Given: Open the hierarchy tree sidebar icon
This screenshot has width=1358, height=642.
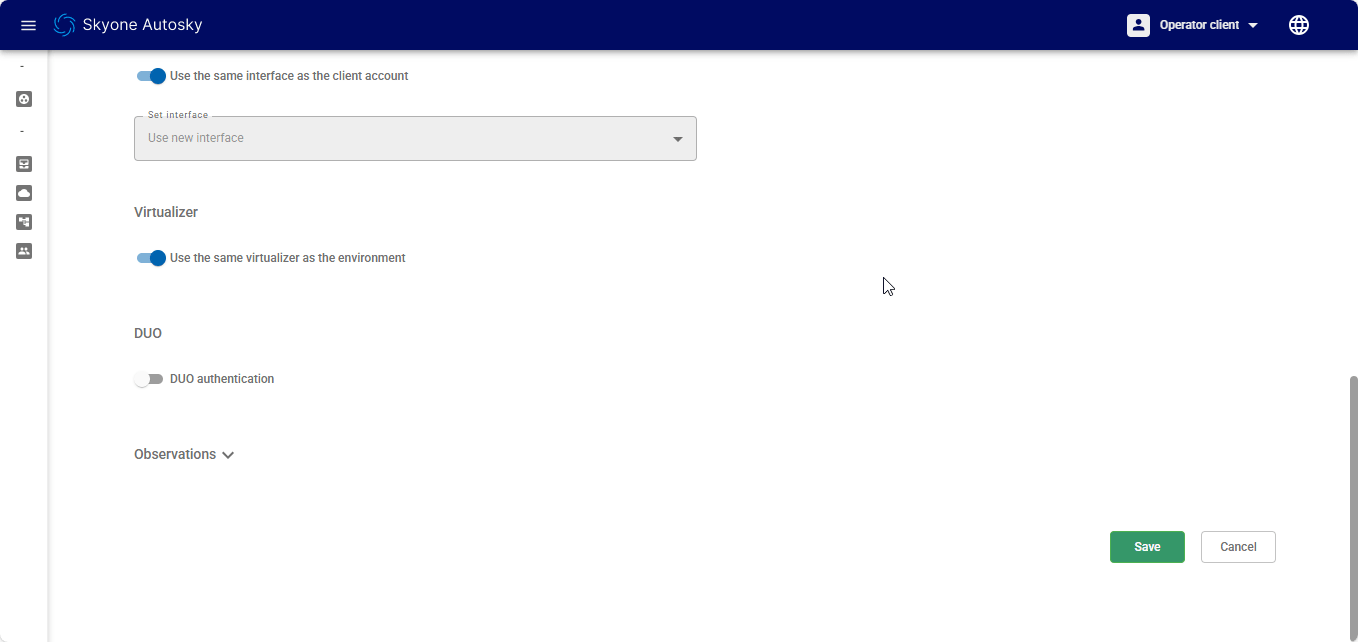Looking at the screenshot, I should pyautogui.click(x=24, y=222).
